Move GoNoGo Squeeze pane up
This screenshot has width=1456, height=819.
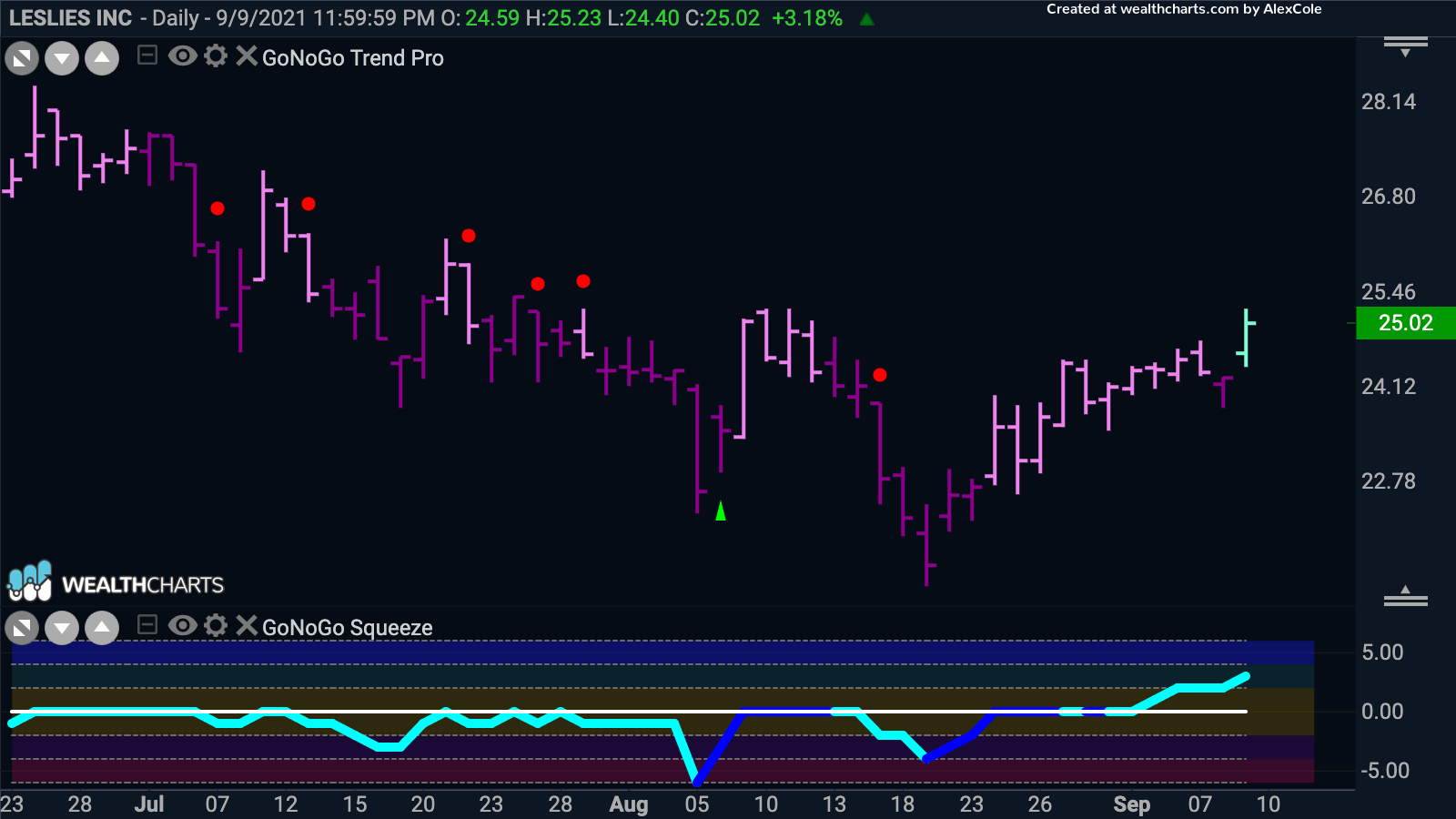tap(102, 628)
